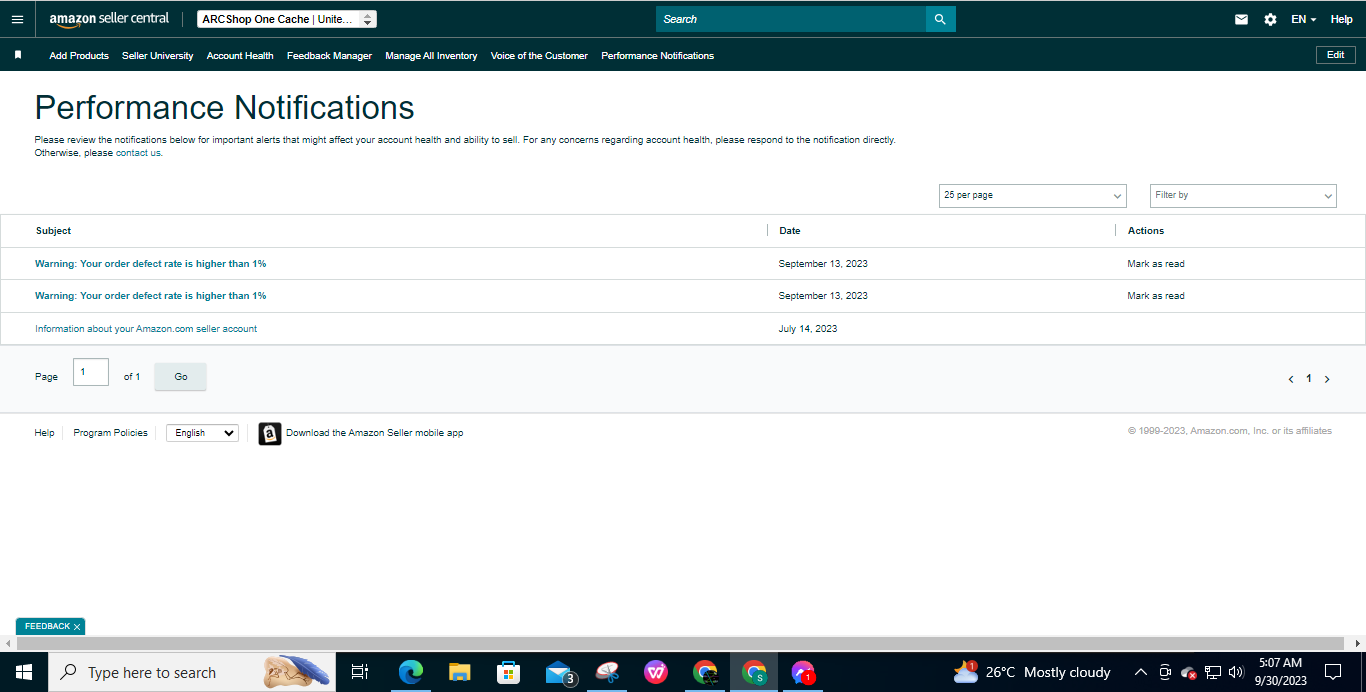The image size is (1366, 692).
Task: Click the bookmark icon in navigation bar
Action: pyautogui.click(x=18, y=55)
